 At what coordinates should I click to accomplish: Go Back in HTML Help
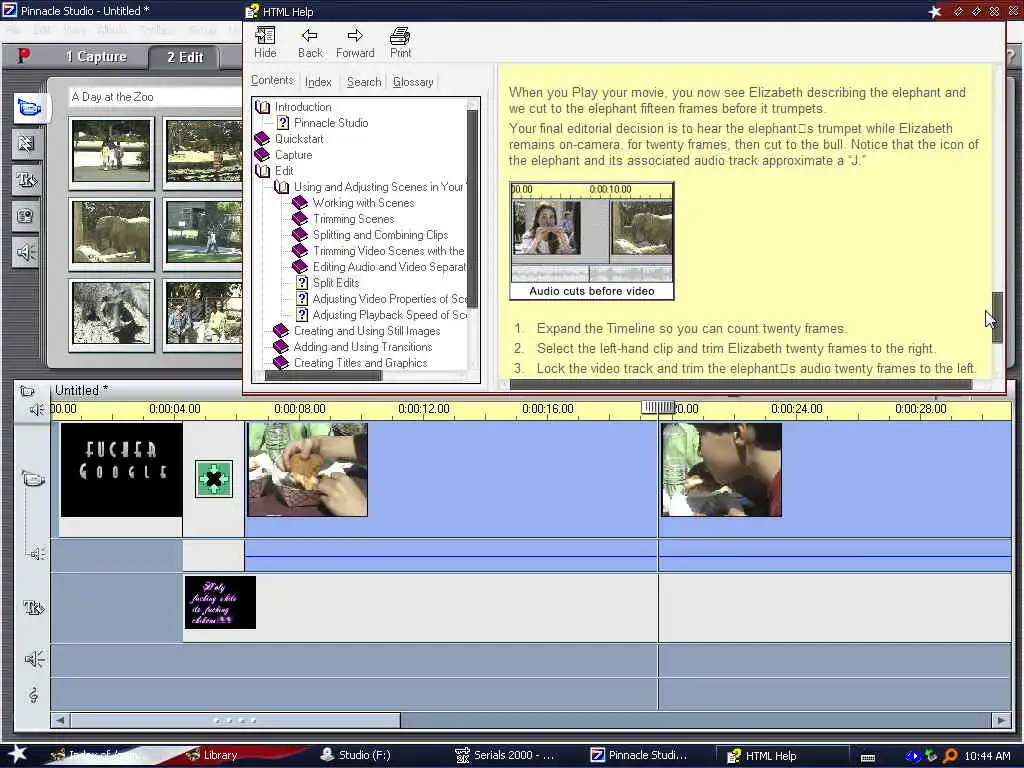coord(310,42)
